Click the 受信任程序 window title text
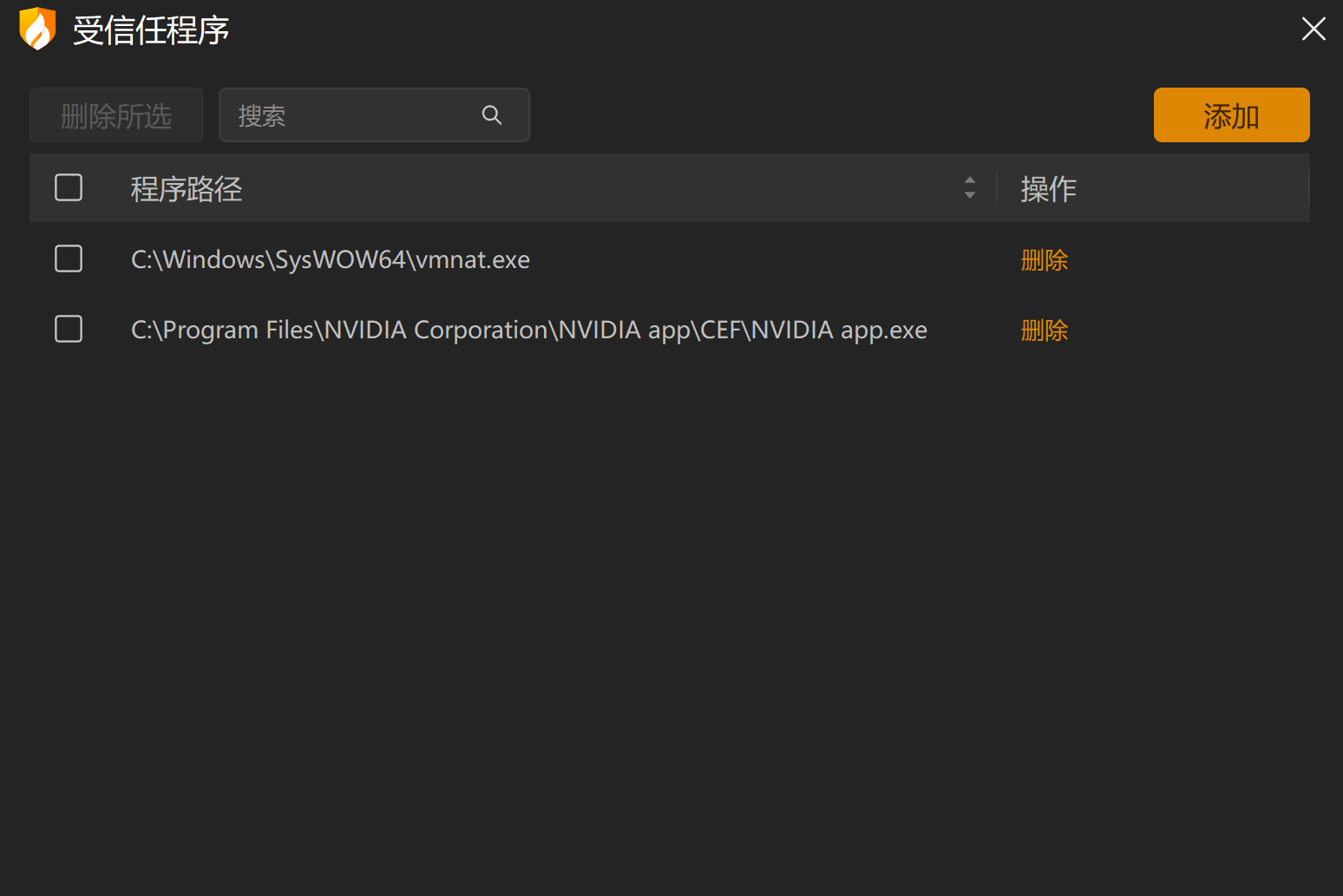The height and width of the screenshot is (896, 1343). point(151,30)
